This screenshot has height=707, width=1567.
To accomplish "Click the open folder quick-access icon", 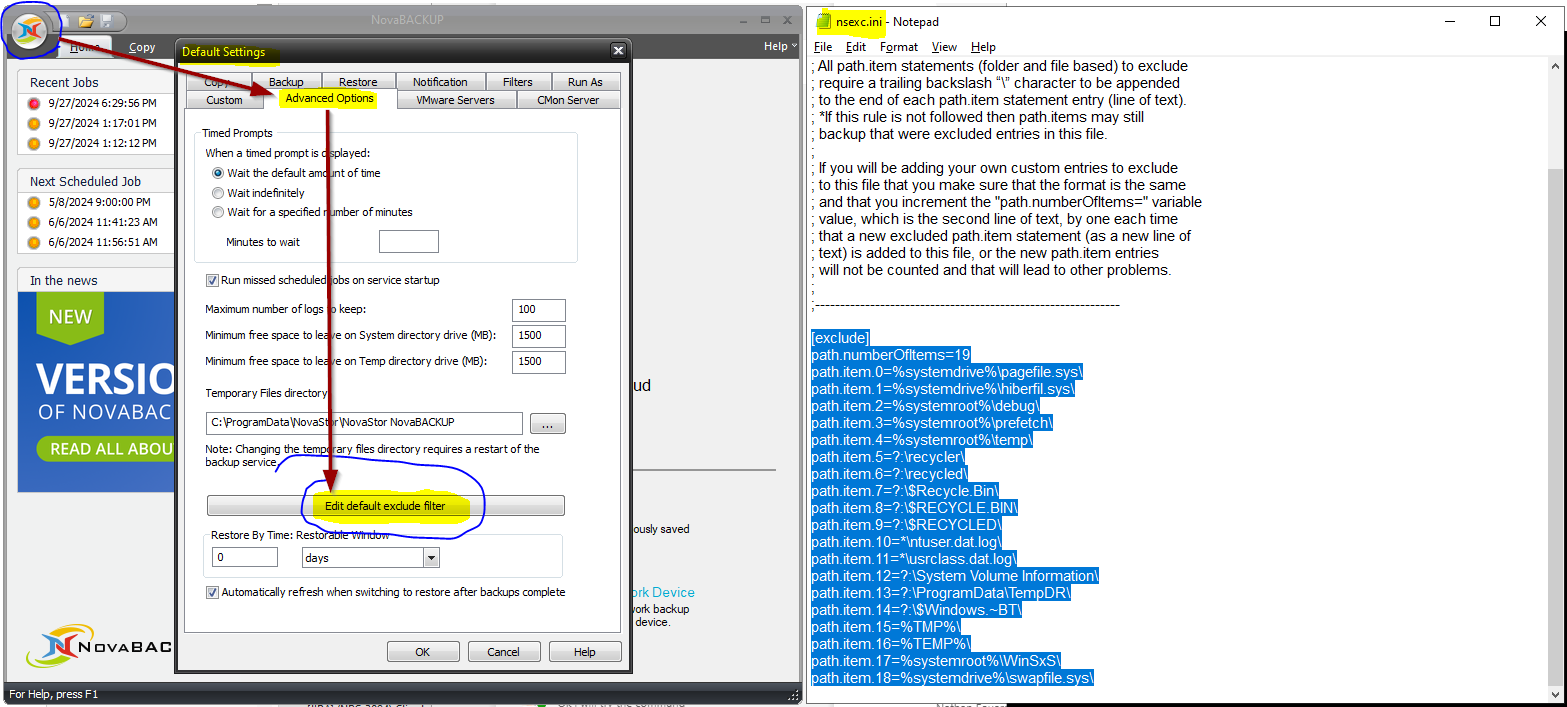I will point(86,20).
